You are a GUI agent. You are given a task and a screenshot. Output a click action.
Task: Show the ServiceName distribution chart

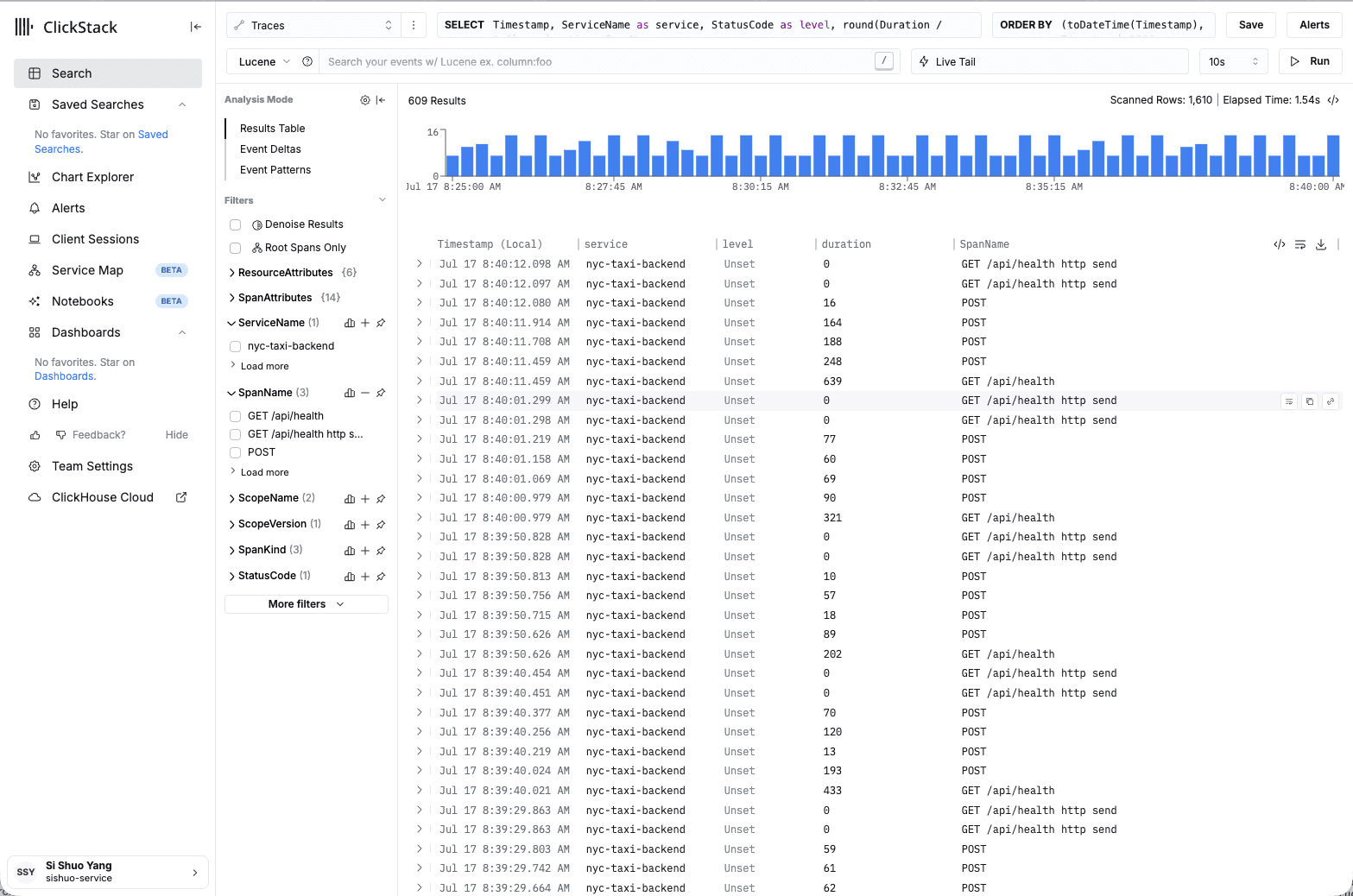click(x=350, y=323)
